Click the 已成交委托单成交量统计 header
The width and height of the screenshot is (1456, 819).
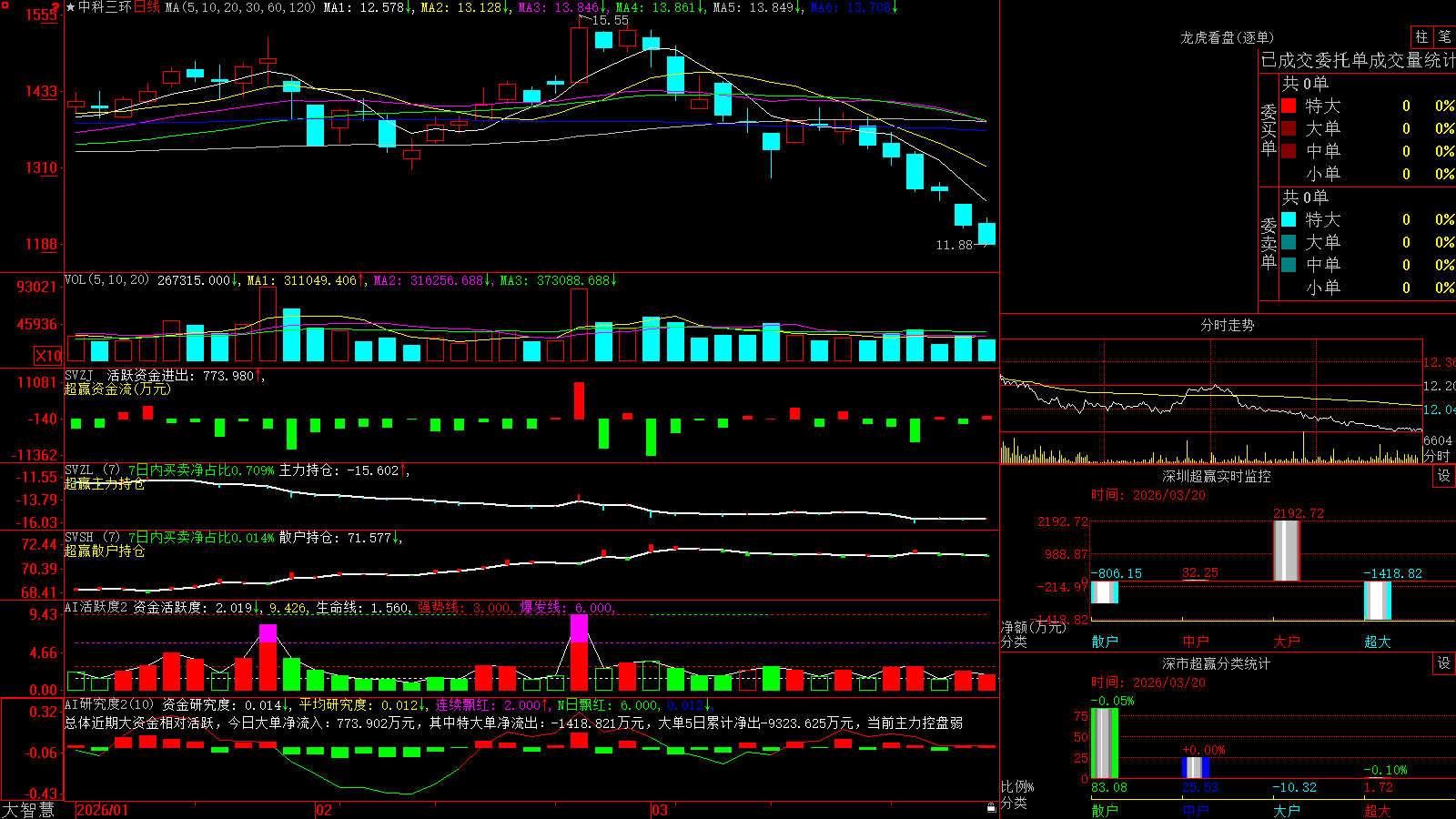(x=1358, y=60)
